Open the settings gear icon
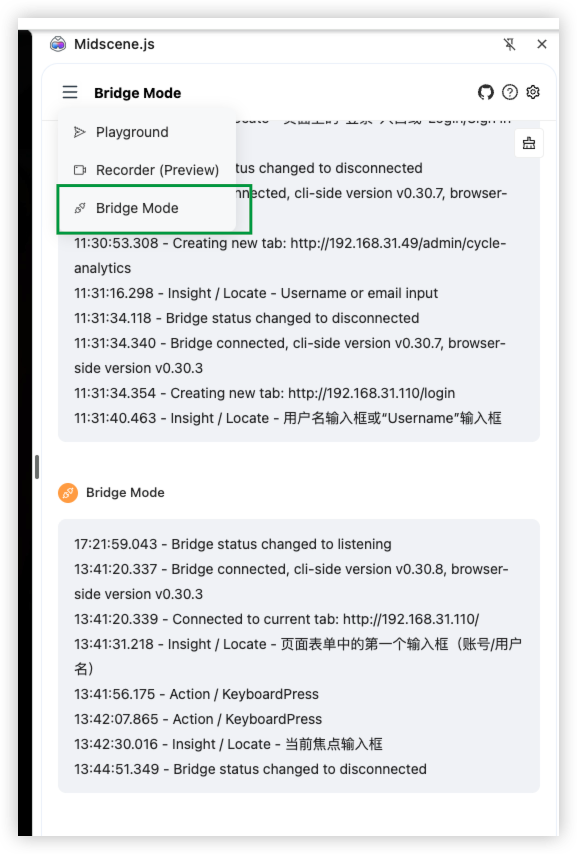 pos(533,92)
